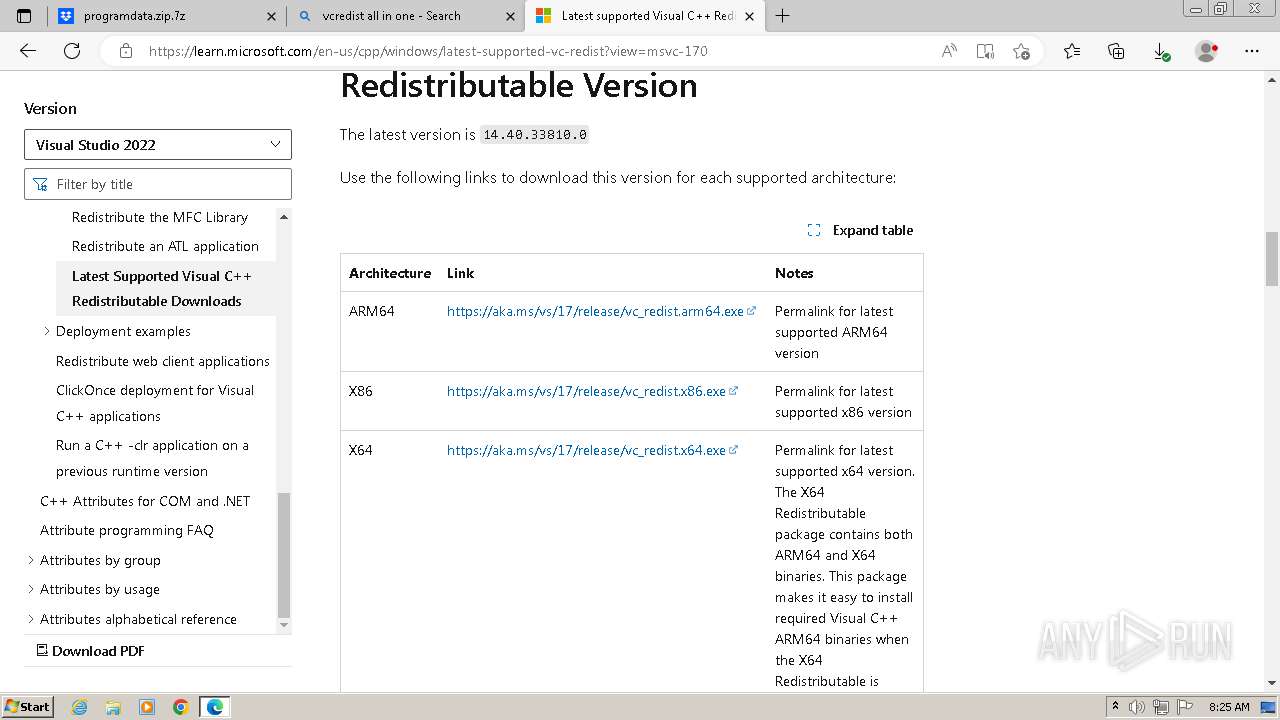Open the Visual Studio 2022 version dropdown
This screenshot has height=720, width=1280.
(x=158, y=144)
